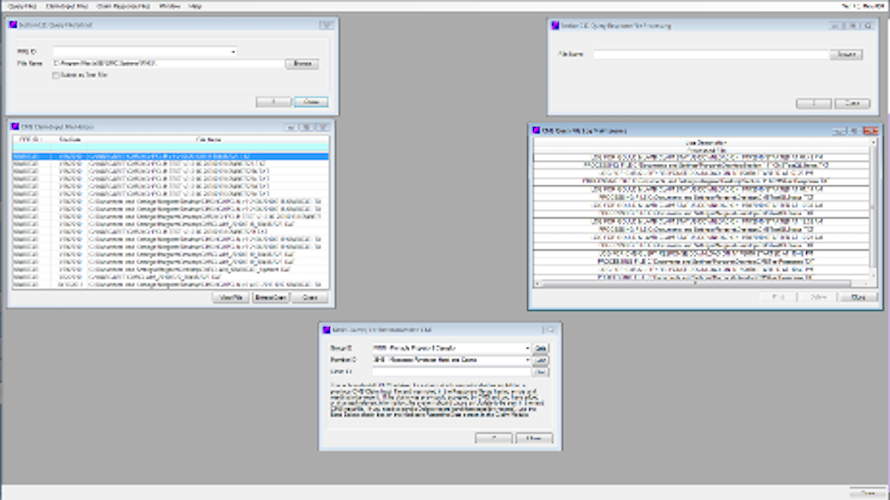Click the small button beside the User ID field

point(540,372)
